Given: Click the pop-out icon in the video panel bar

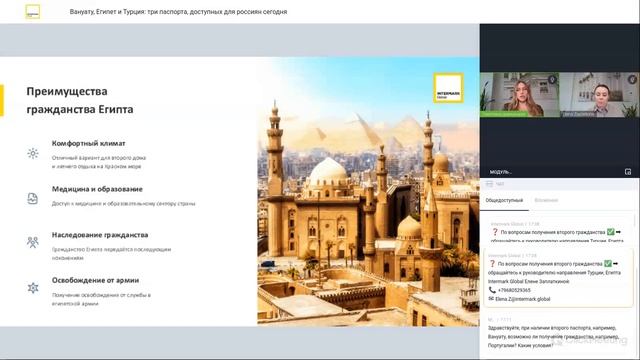Looking at the screenshot, I should coord(628,172).
